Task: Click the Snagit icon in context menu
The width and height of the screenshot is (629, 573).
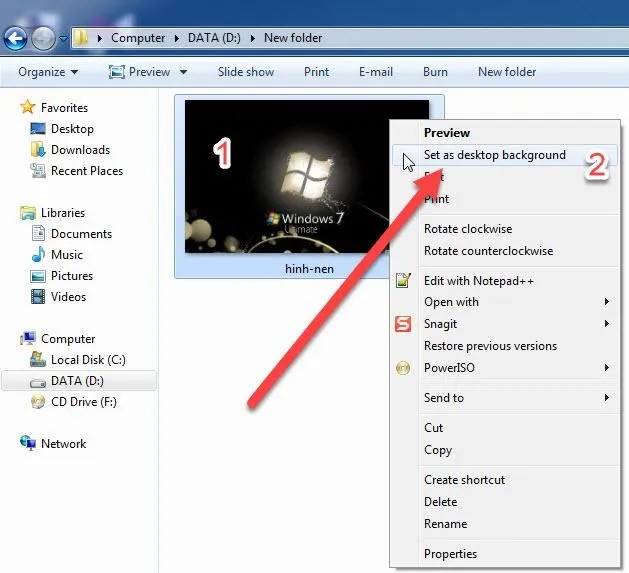Action: tap(403, 324)
